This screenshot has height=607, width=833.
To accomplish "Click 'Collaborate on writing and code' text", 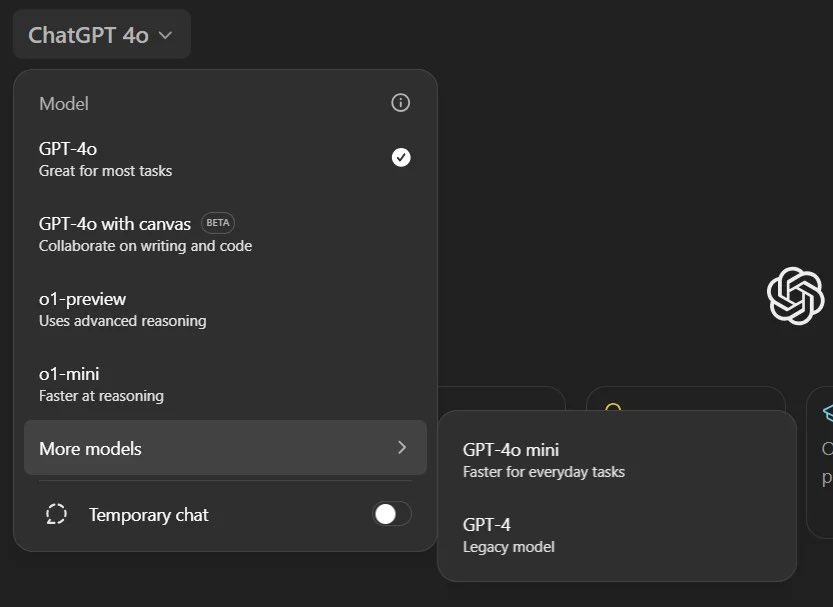I will pos(146,246).
